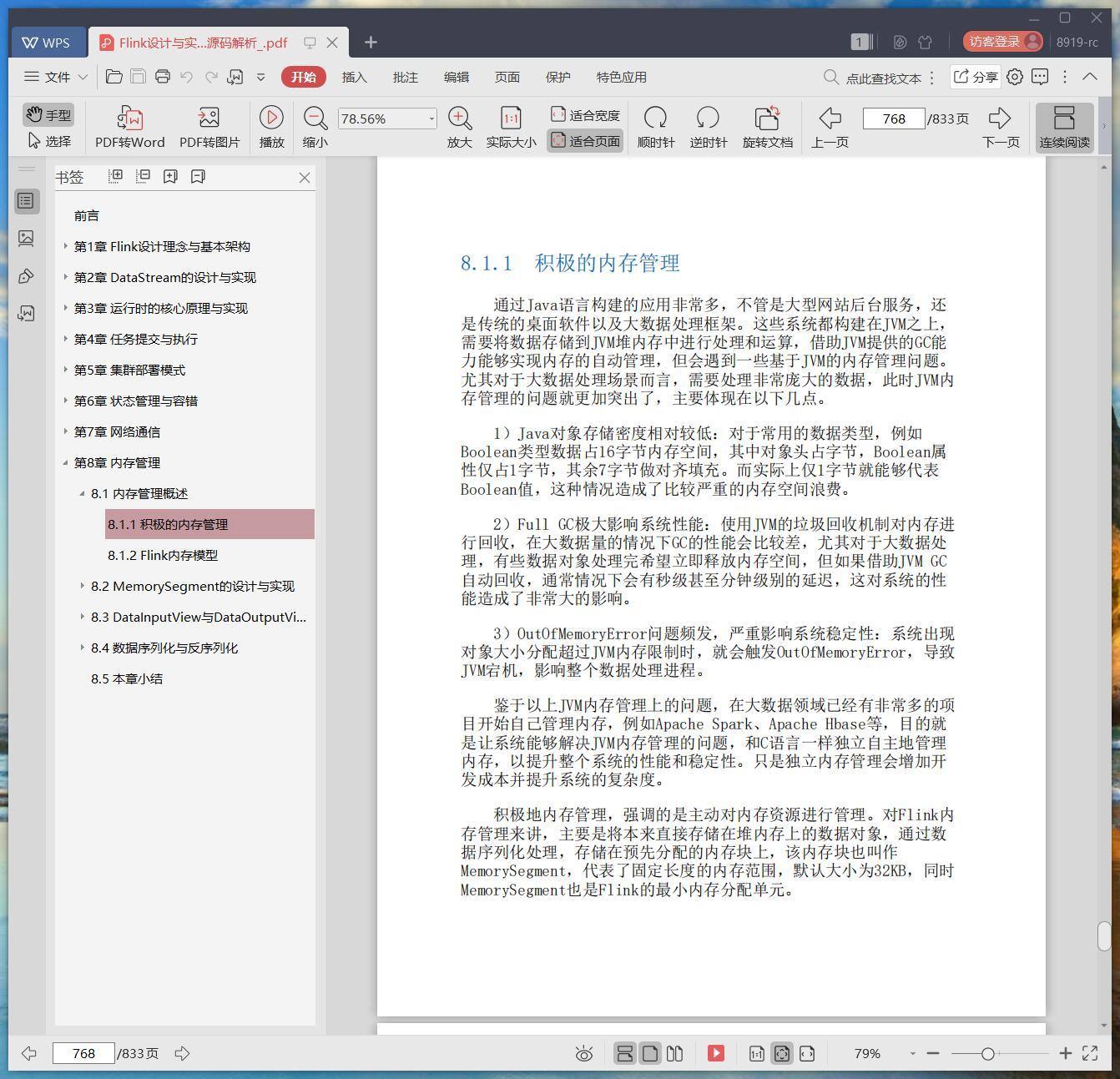Open the folder icon in toolbar
This screenshot has width=1120, height=1079.
[x=114, y=77]
